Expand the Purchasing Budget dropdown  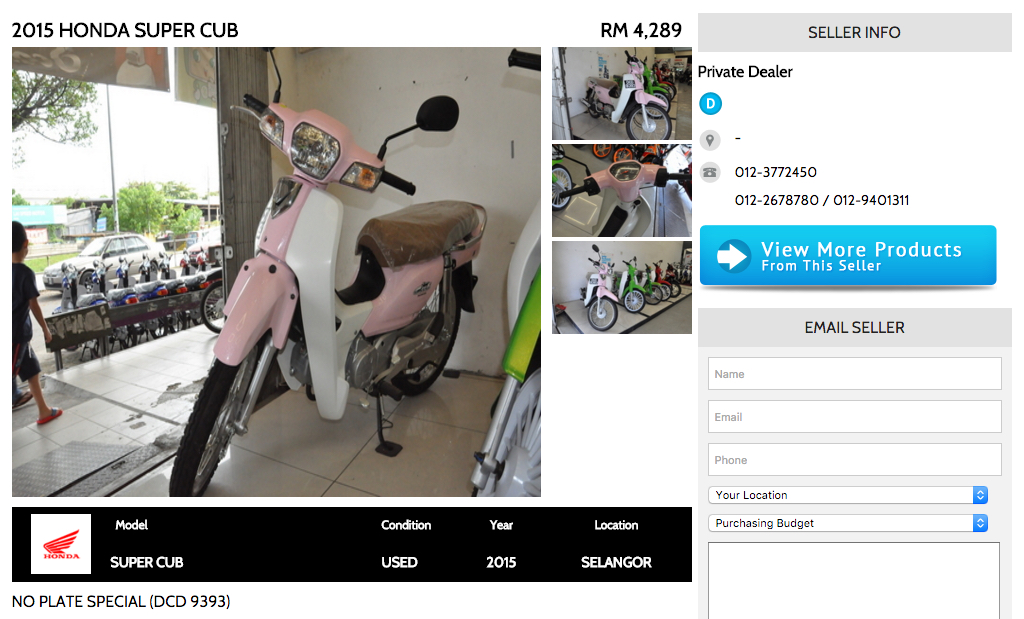(848, 523)
